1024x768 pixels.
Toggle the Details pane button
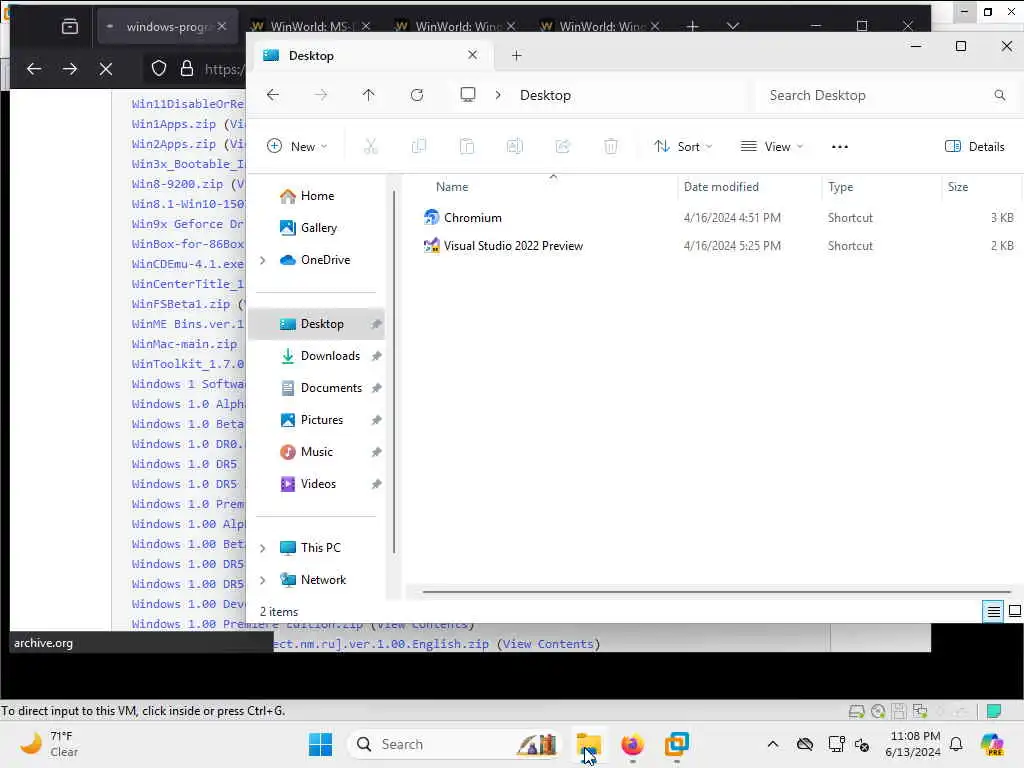(x=974, y=146)
